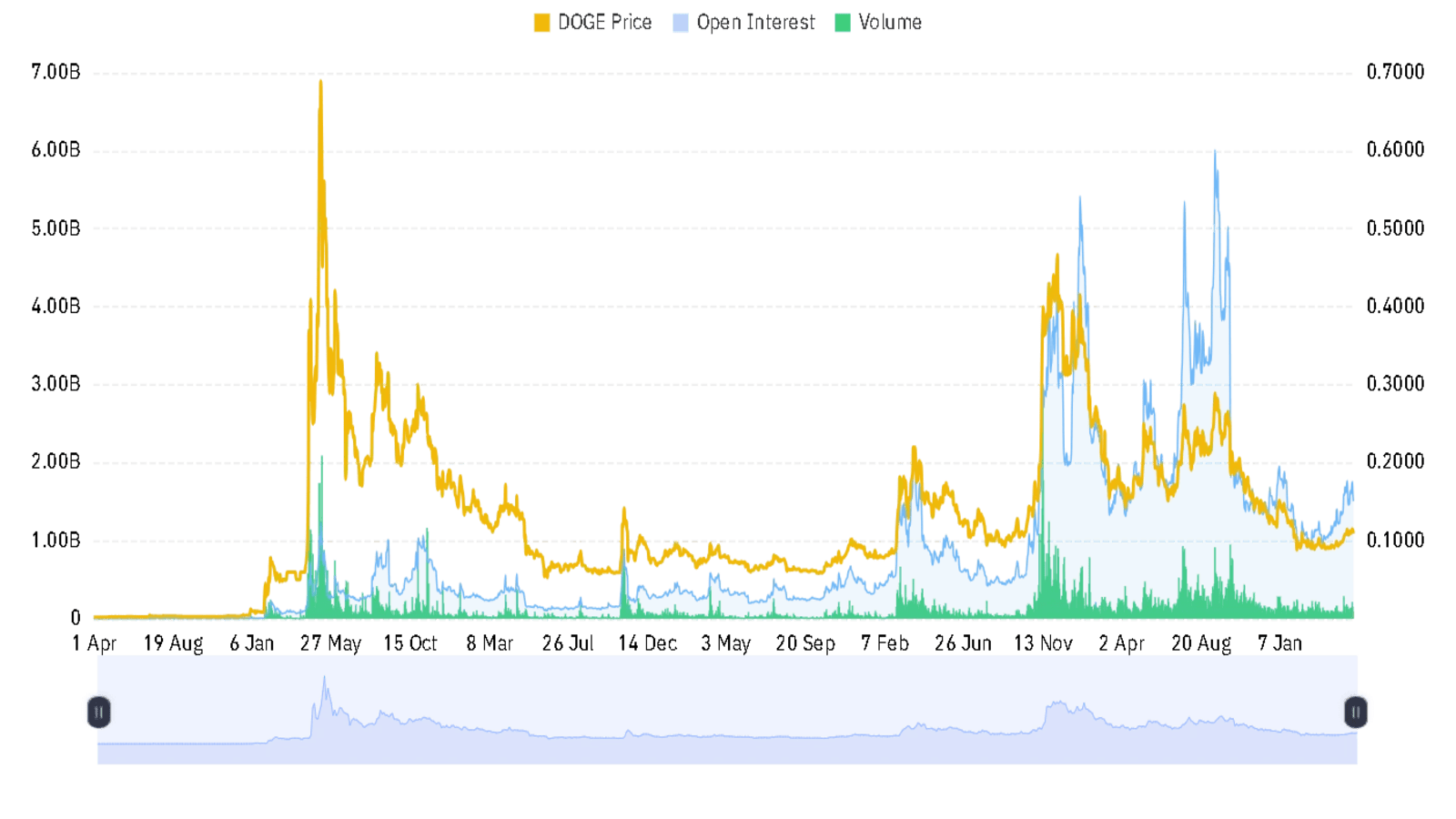Toggle the Volume legend series

878,23
